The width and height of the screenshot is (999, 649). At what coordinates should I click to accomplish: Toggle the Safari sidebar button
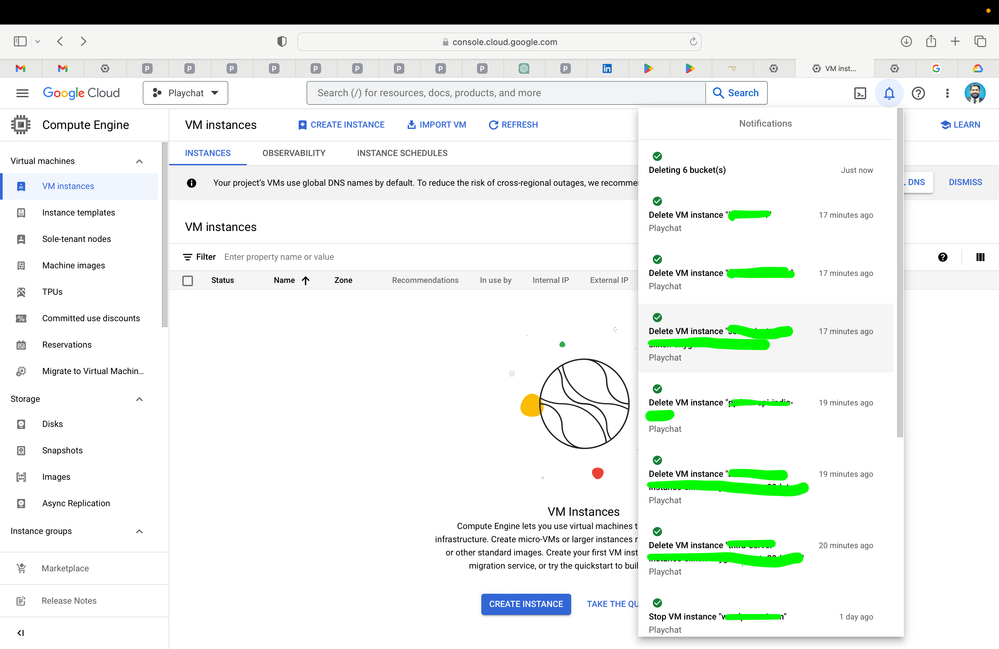click(x=20, y=41)
